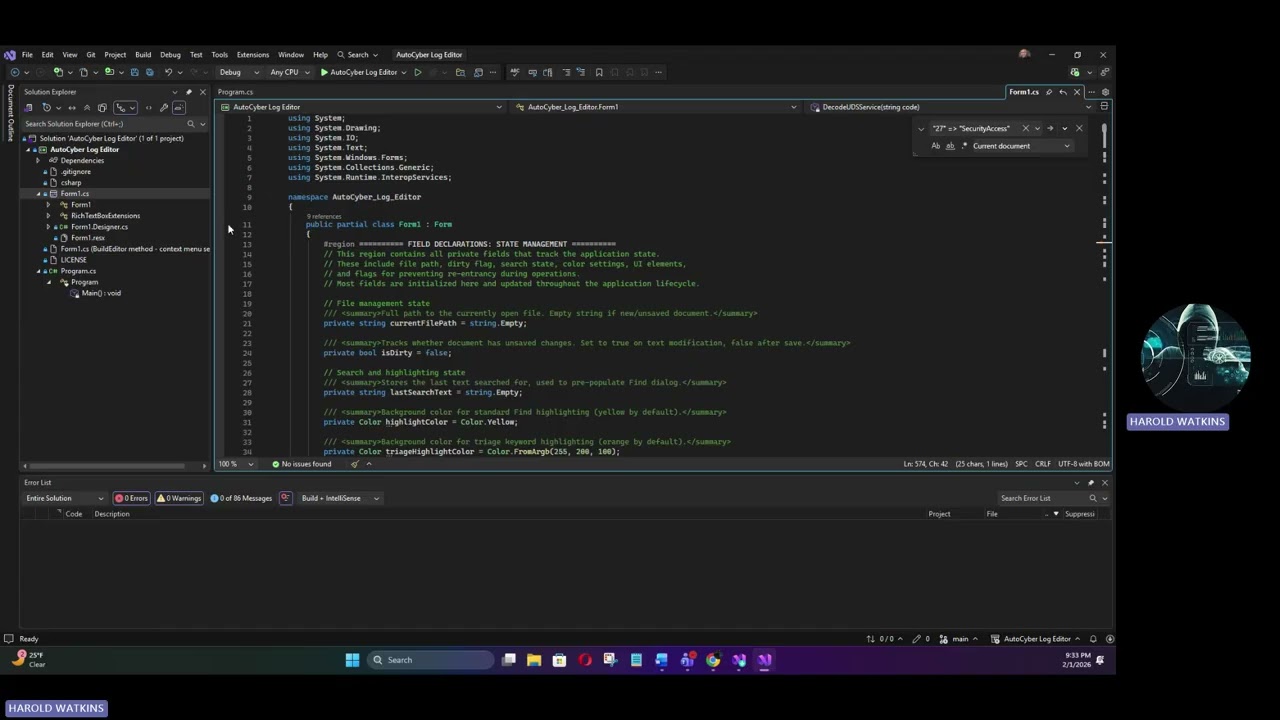Toggle the 0 Warnings filter
This screenshot has width=1280, height=720.
178,498
